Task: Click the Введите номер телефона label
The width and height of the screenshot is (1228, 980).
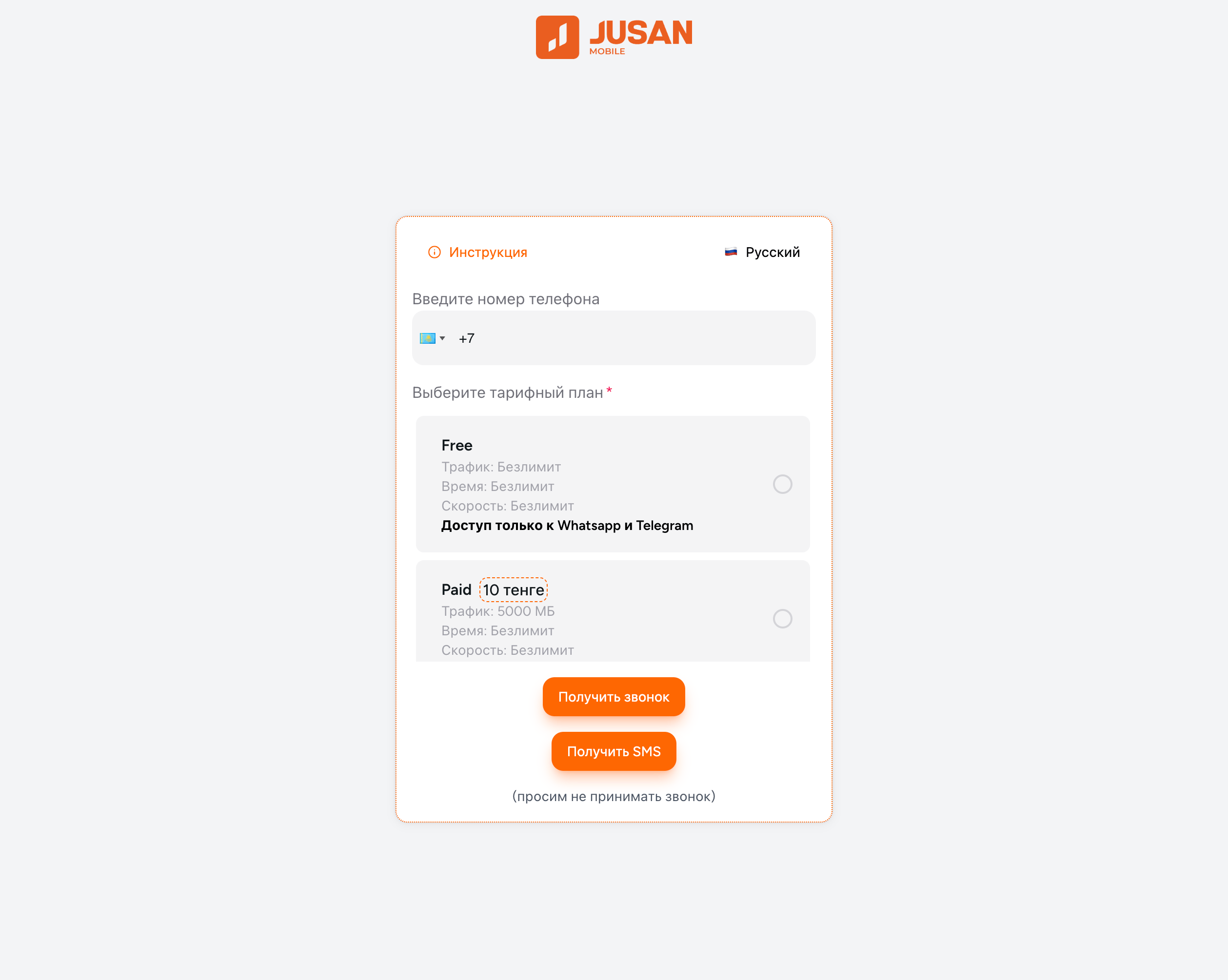Action: point(506,299)
